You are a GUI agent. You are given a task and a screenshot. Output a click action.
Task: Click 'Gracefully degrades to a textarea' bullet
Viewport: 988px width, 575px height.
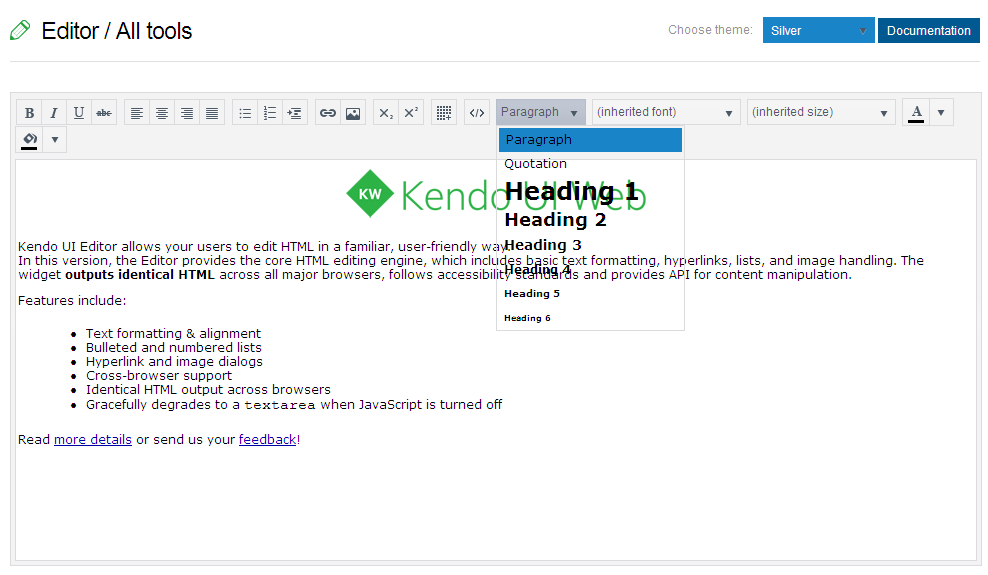pos(294,404)
